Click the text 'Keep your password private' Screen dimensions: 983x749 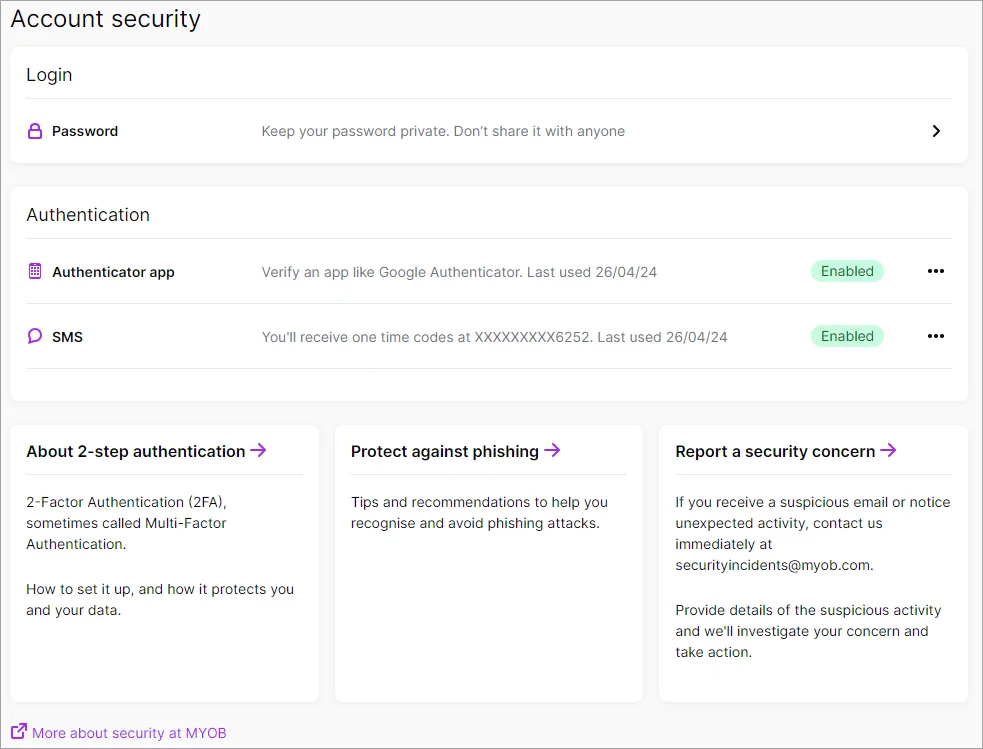(x=354, y=131)
